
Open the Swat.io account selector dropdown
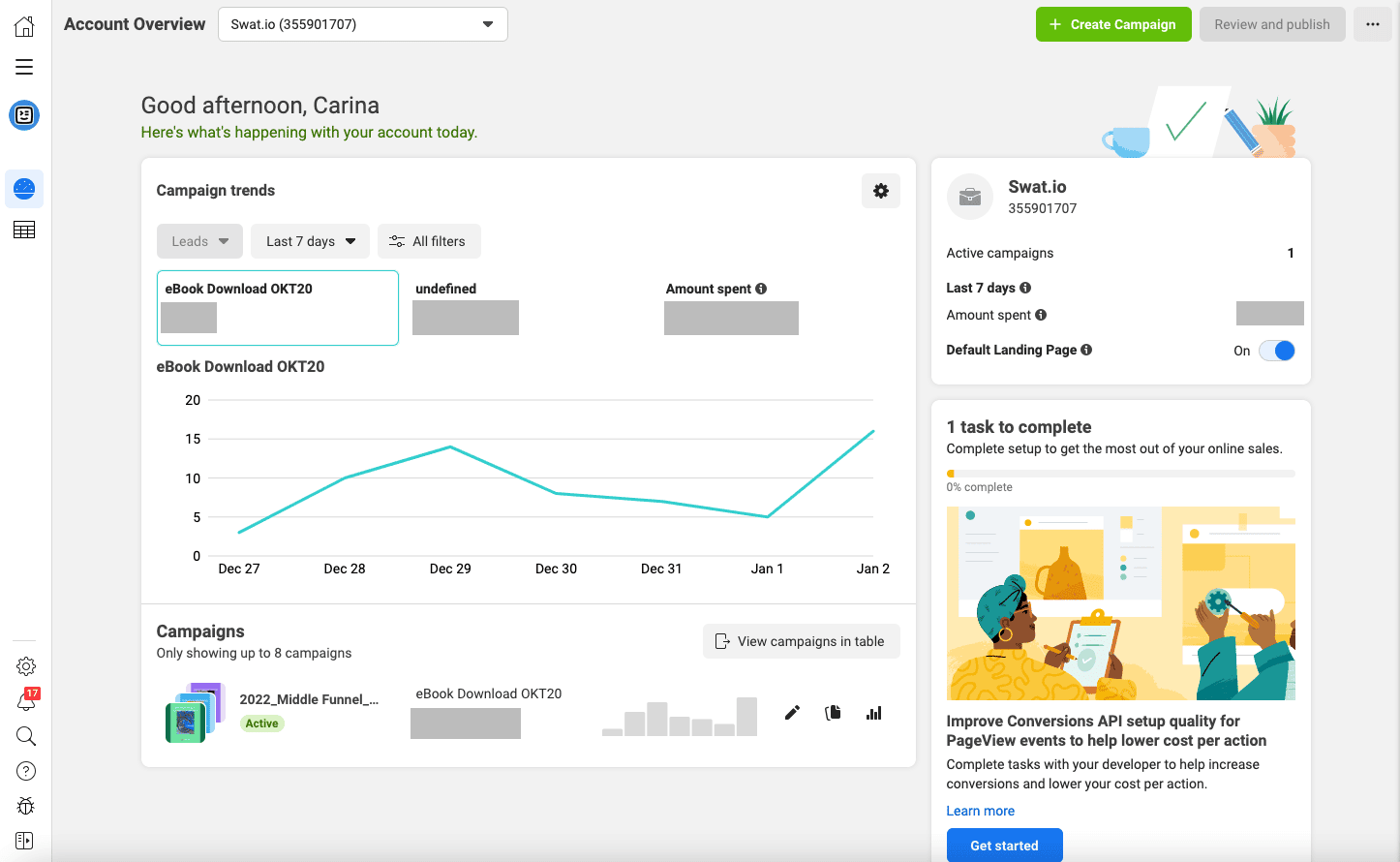tap(362, 24)
